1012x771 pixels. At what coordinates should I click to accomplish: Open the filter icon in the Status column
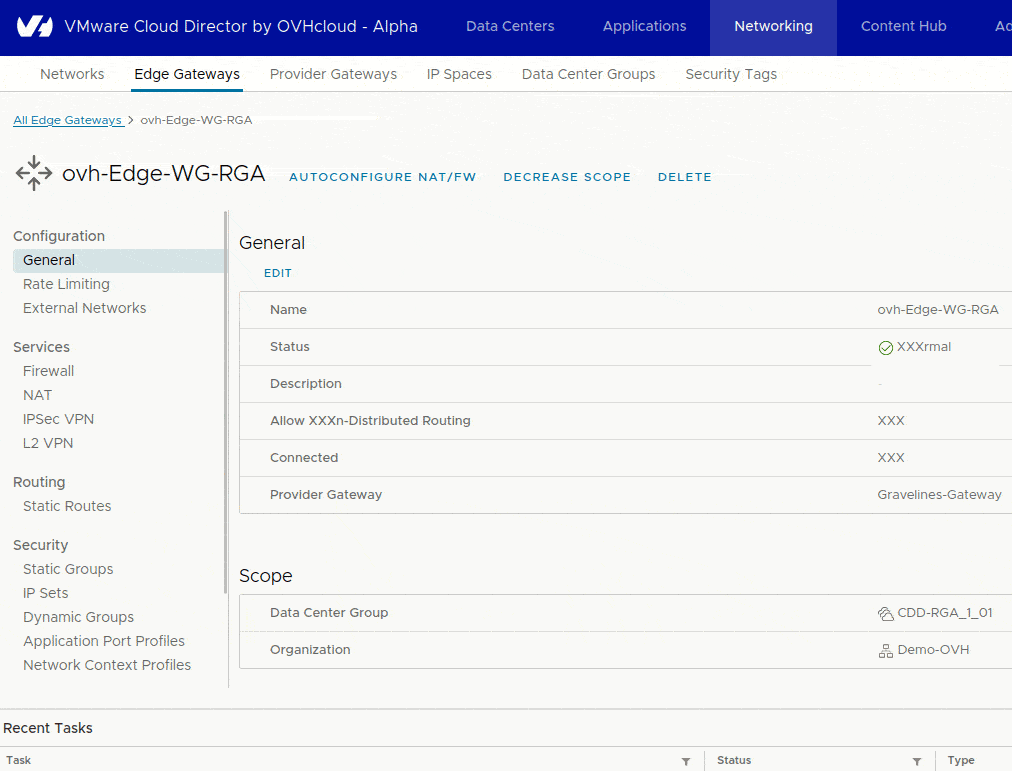(916, 761)
